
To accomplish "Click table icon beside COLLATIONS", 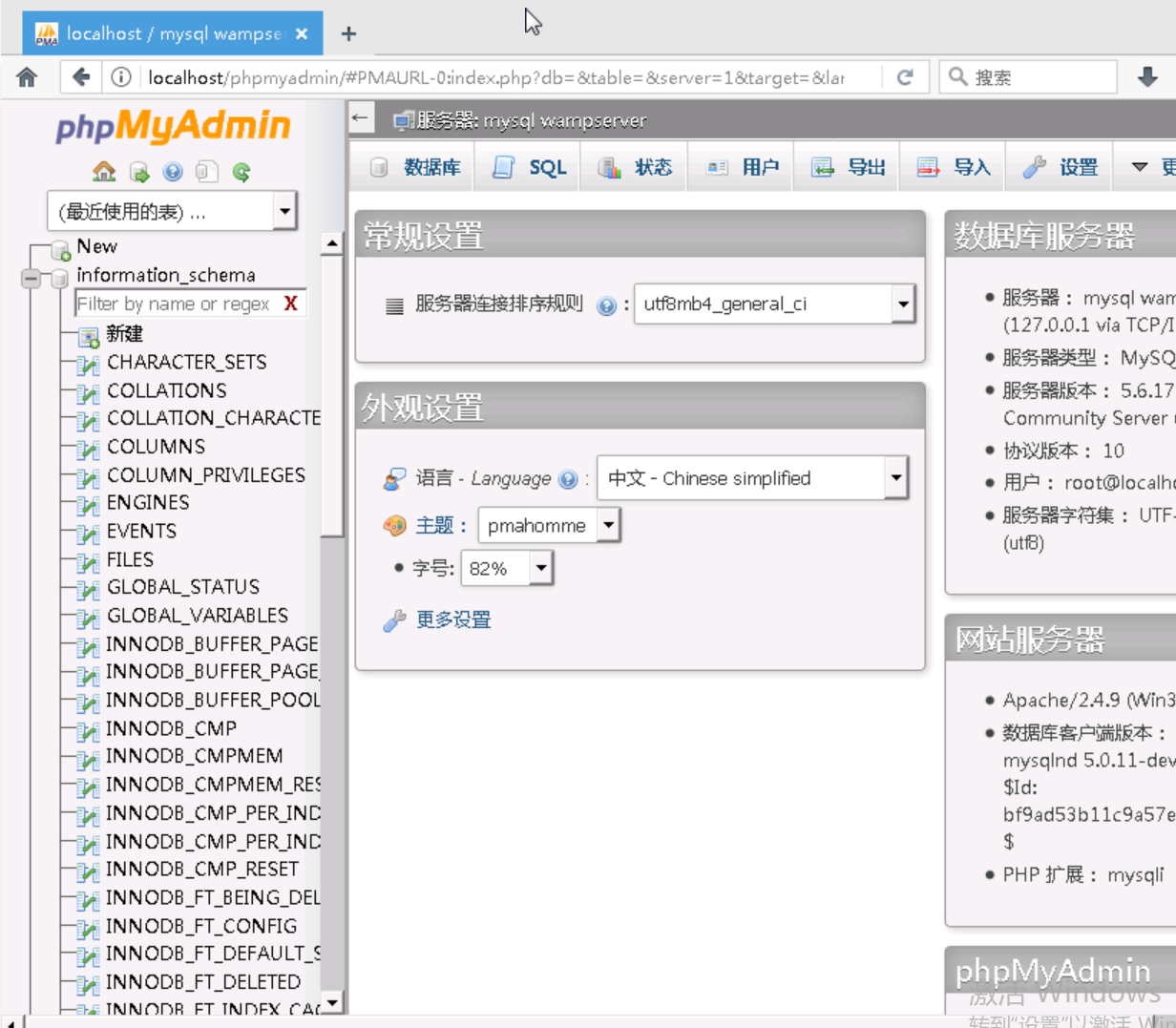I will [88, 393].
